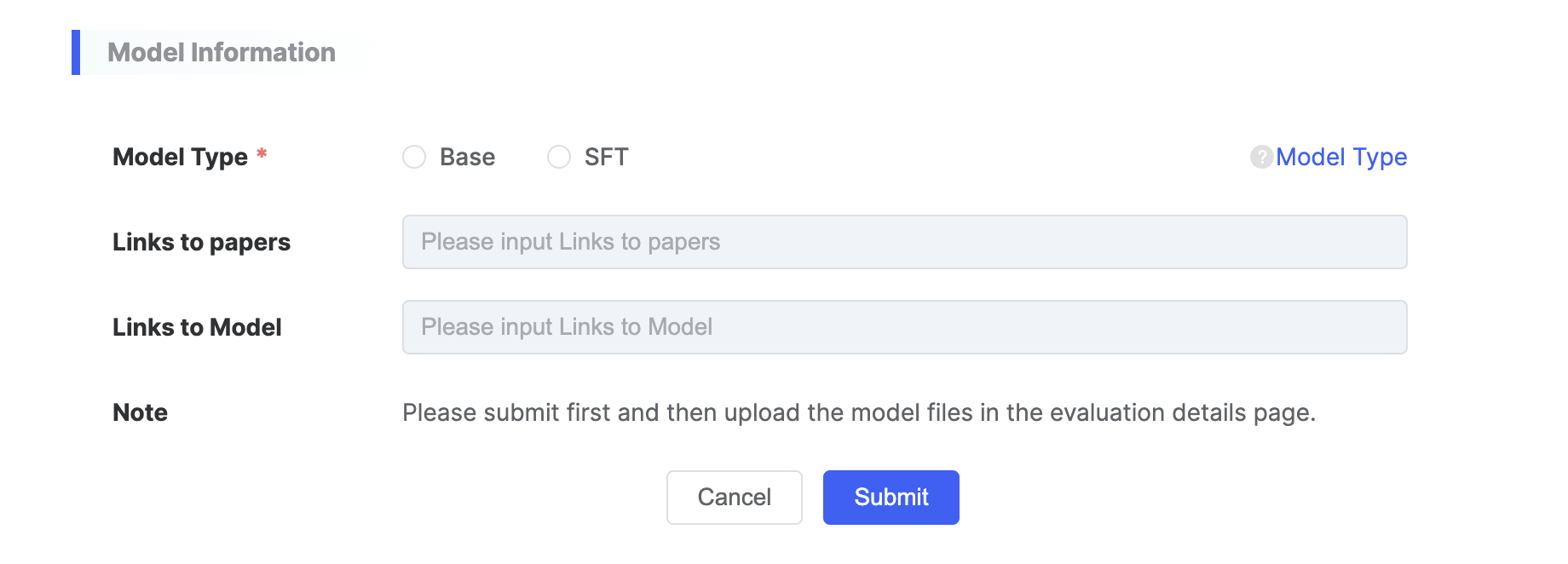
Task: Click the "Base" option label text
Action: (x=467, y=157)
